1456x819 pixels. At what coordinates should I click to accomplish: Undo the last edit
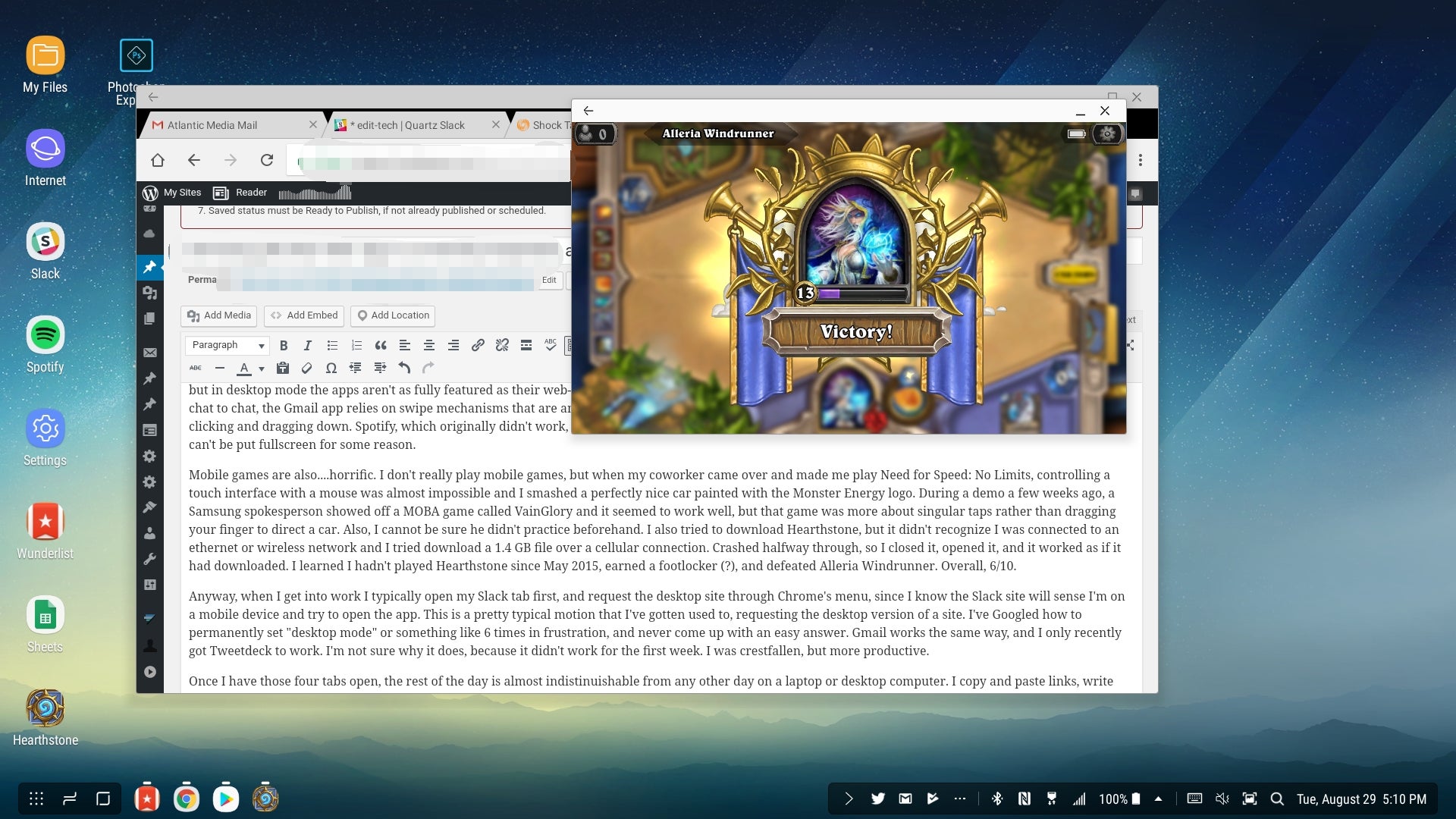[404, 369]
